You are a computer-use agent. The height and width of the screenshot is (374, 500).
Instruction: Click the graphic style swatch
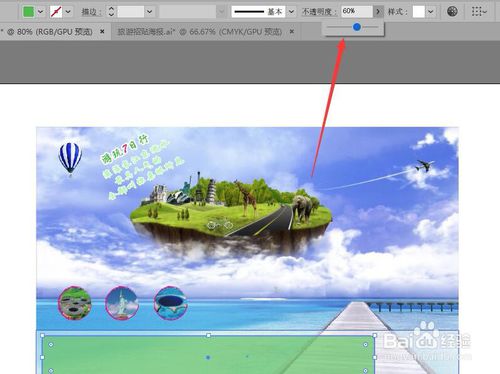419,12
